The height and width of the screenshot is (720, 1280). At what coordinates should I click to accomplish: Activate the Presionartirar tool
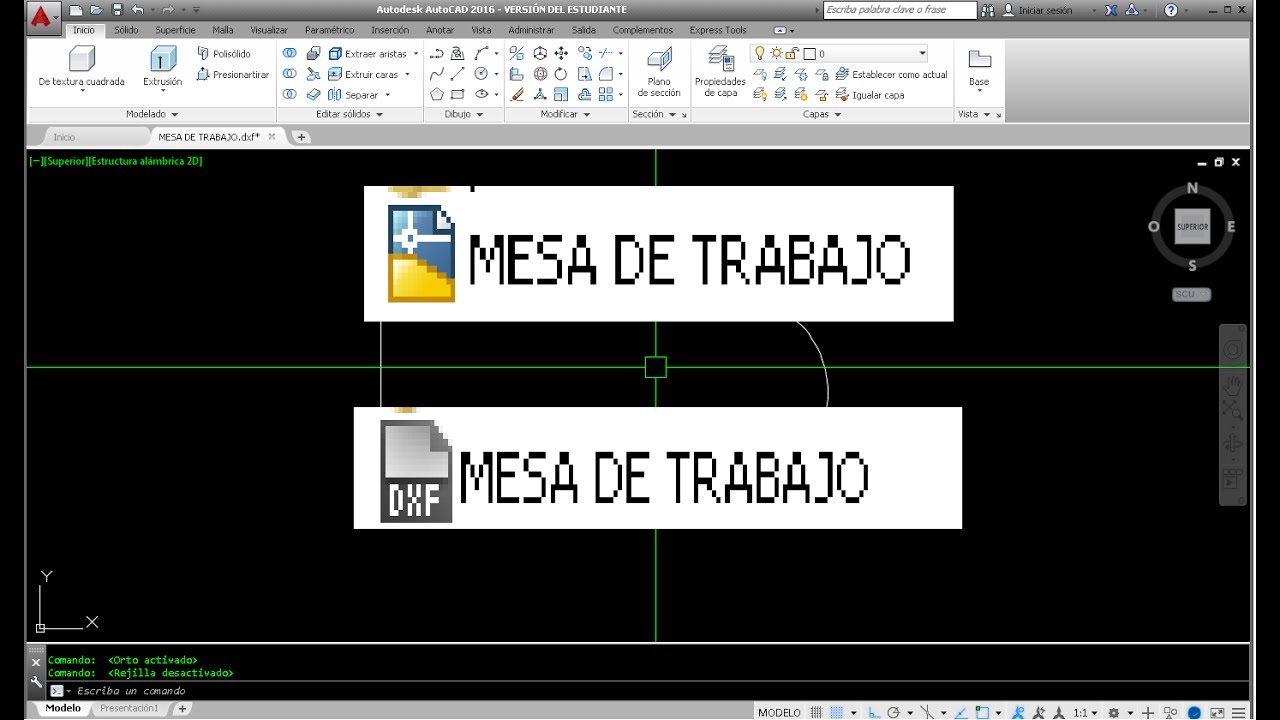point(233,74)
